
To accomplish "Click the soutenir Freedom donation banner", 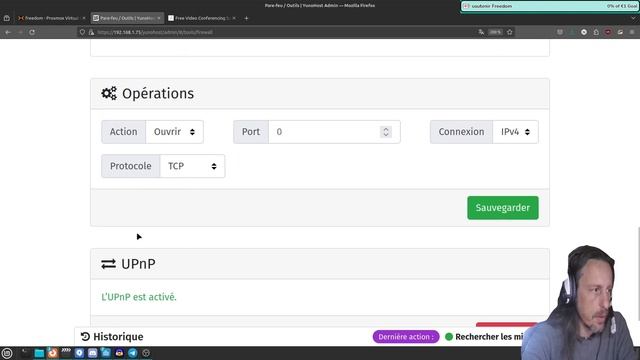I will 550,6.
